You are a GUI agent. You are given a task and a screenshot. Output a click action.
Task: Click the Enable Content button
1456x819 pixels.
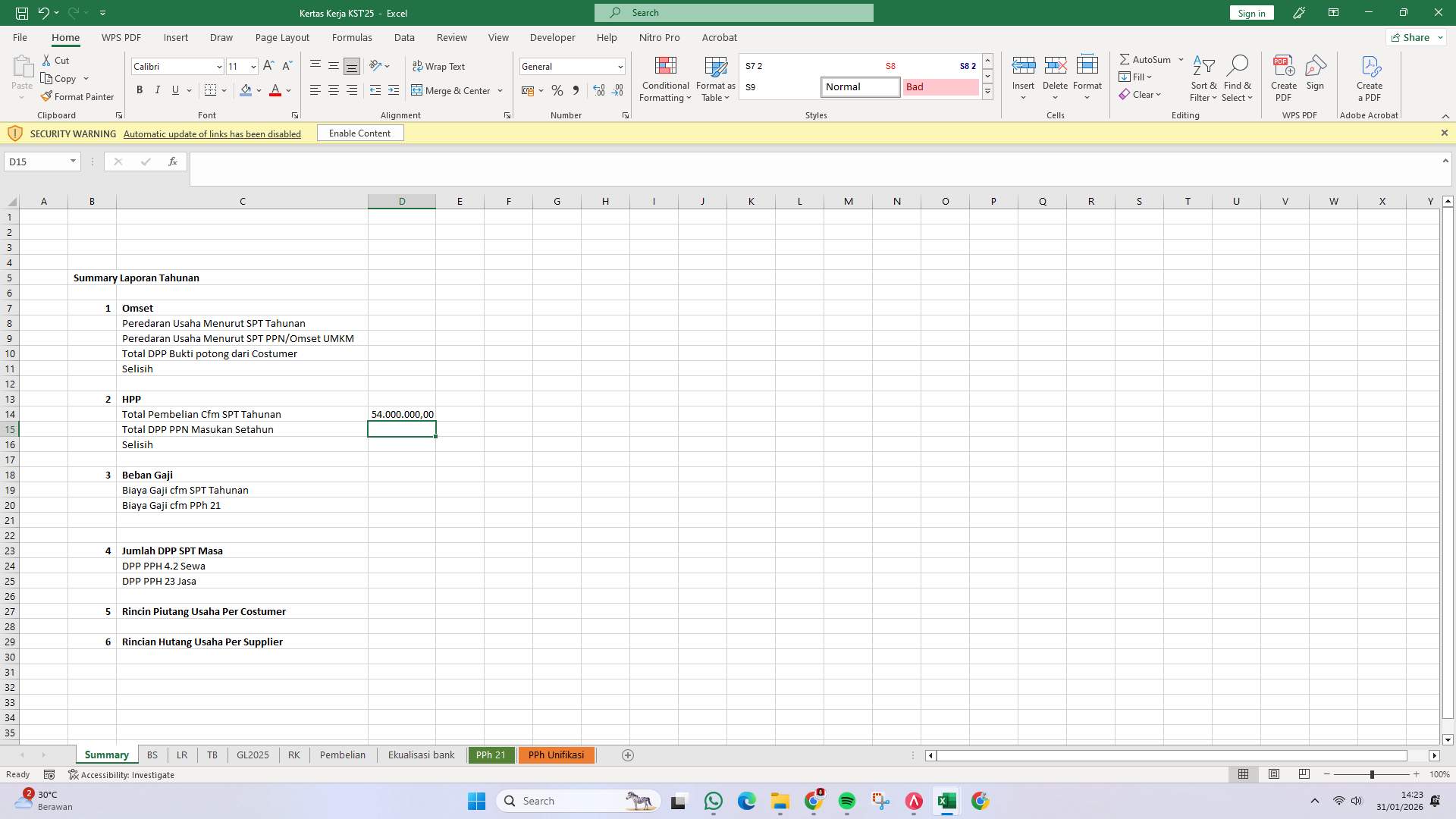(x=359, y=133)
